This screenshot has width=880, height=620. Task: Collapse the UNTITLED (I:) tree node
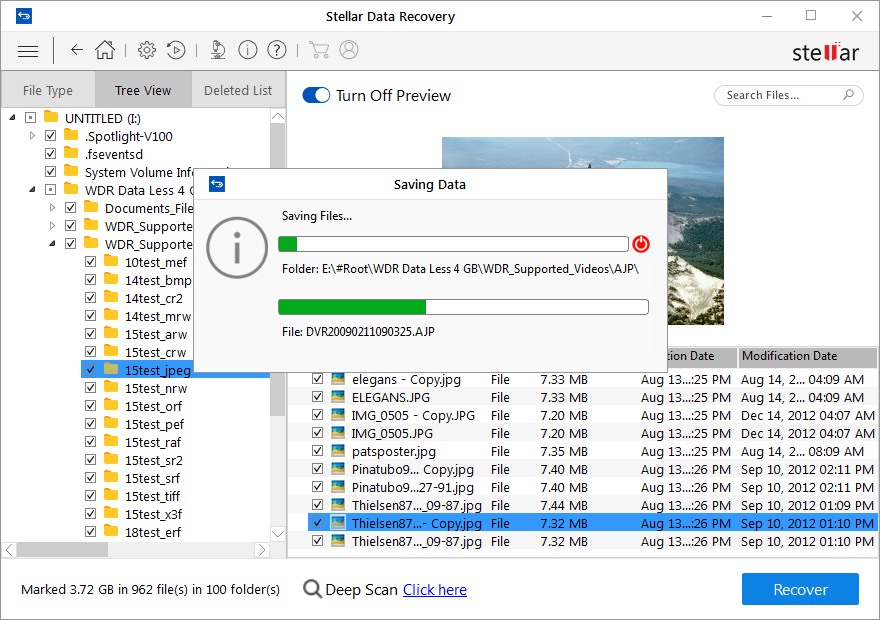click(12, 118)
